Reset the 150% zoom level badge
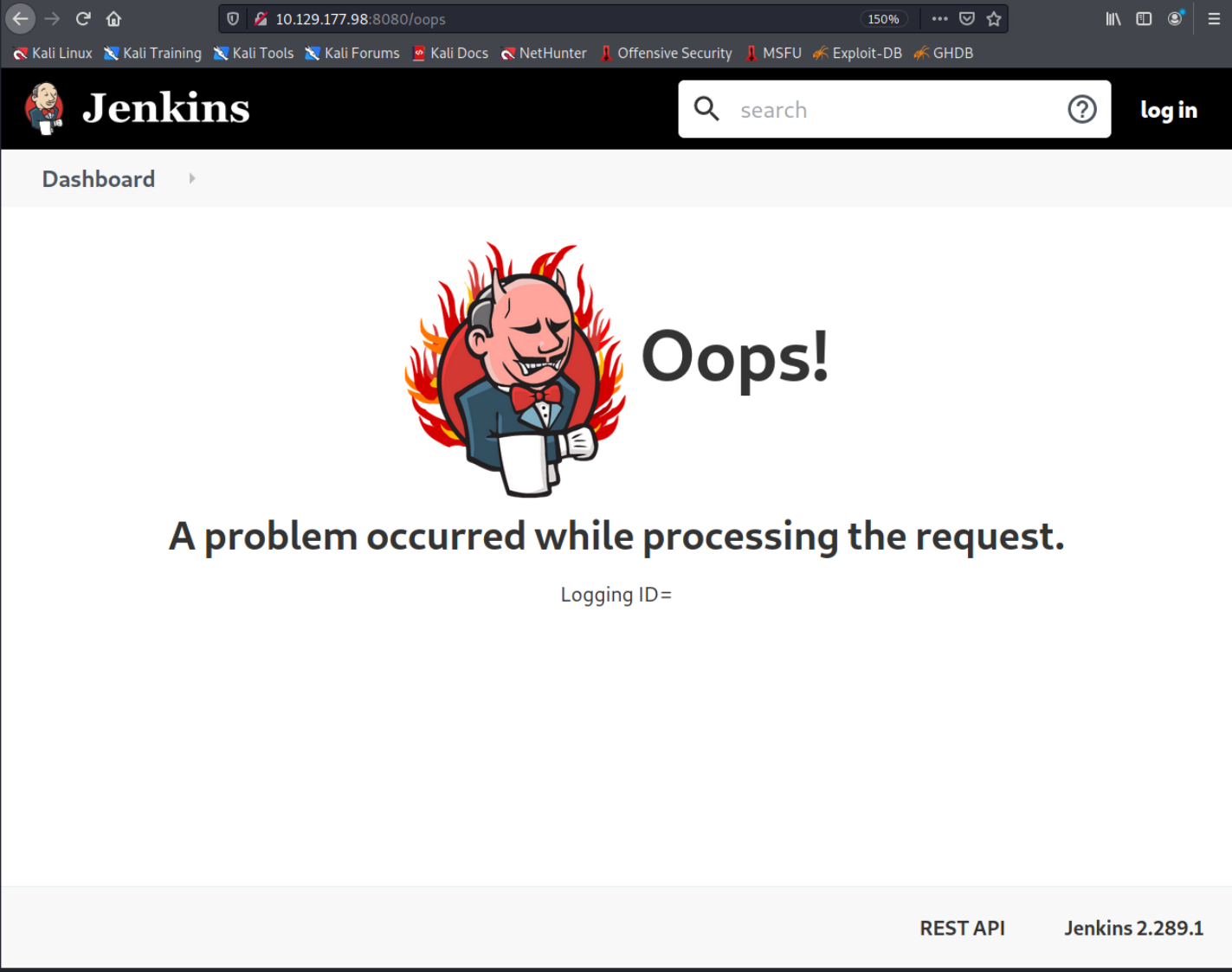This screenshot has width=1232, height=972. click(883, 19)
